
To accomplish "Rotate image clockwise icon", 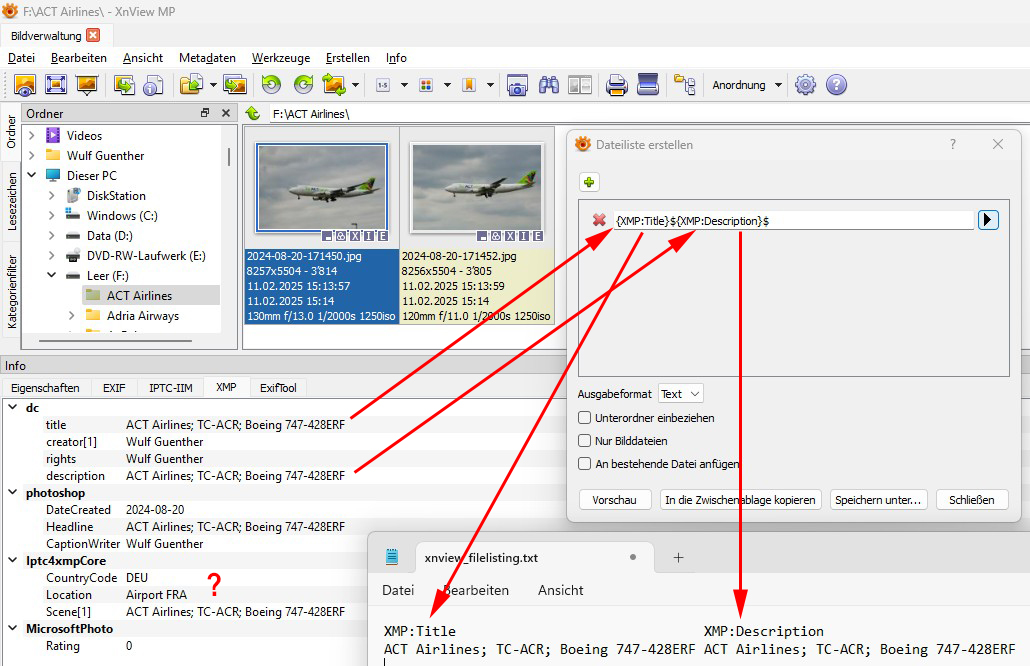I will pos(303,85).
